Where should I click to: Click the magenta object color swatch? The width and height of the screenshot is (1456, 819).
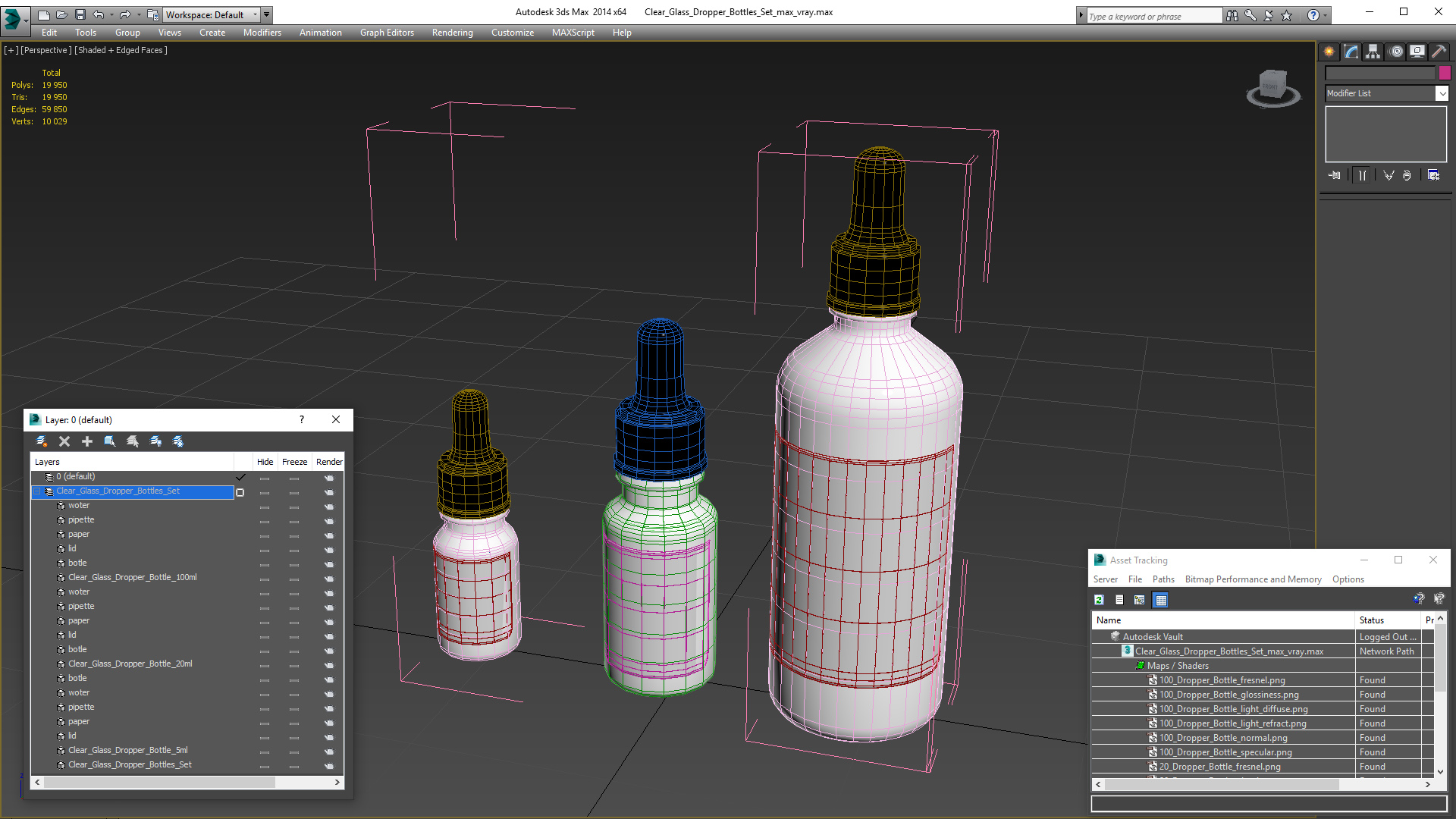1445,73
